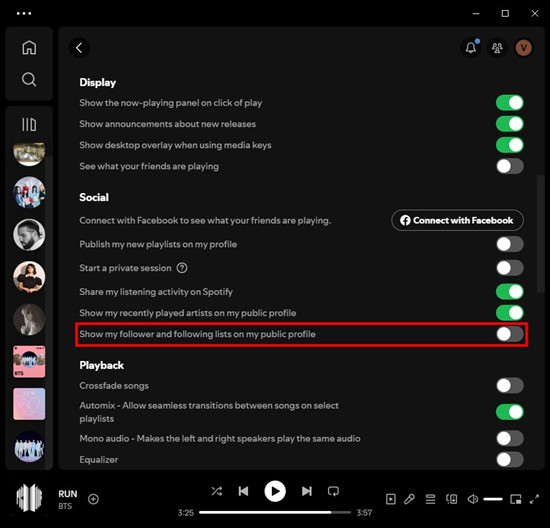Screen dimensions: 550x528
Task: Open woman in black dress artist thumbnail
Action: point(29,277)
